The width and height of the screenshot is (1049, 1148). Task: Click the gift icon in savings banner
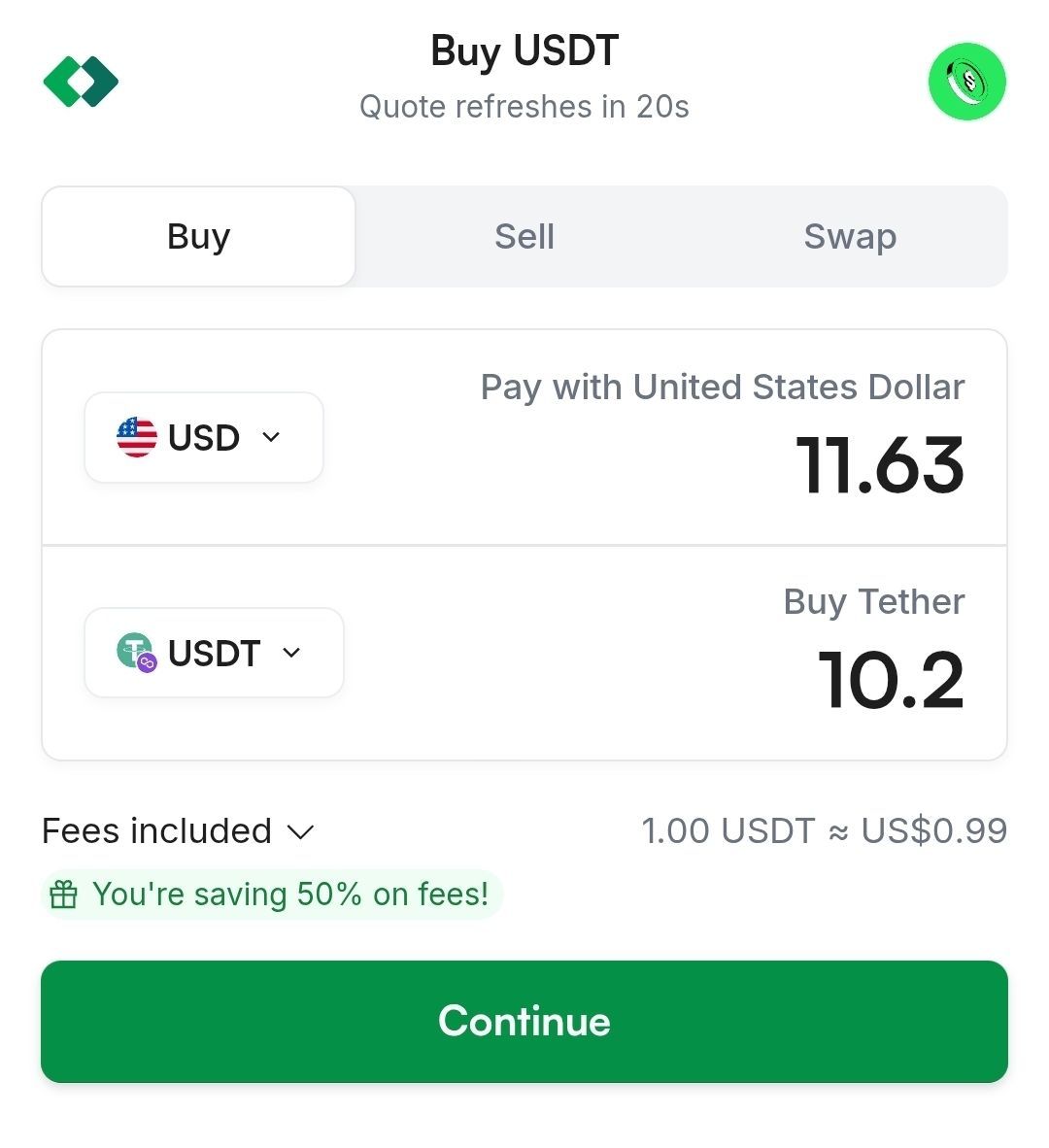[x=63, y=894]
